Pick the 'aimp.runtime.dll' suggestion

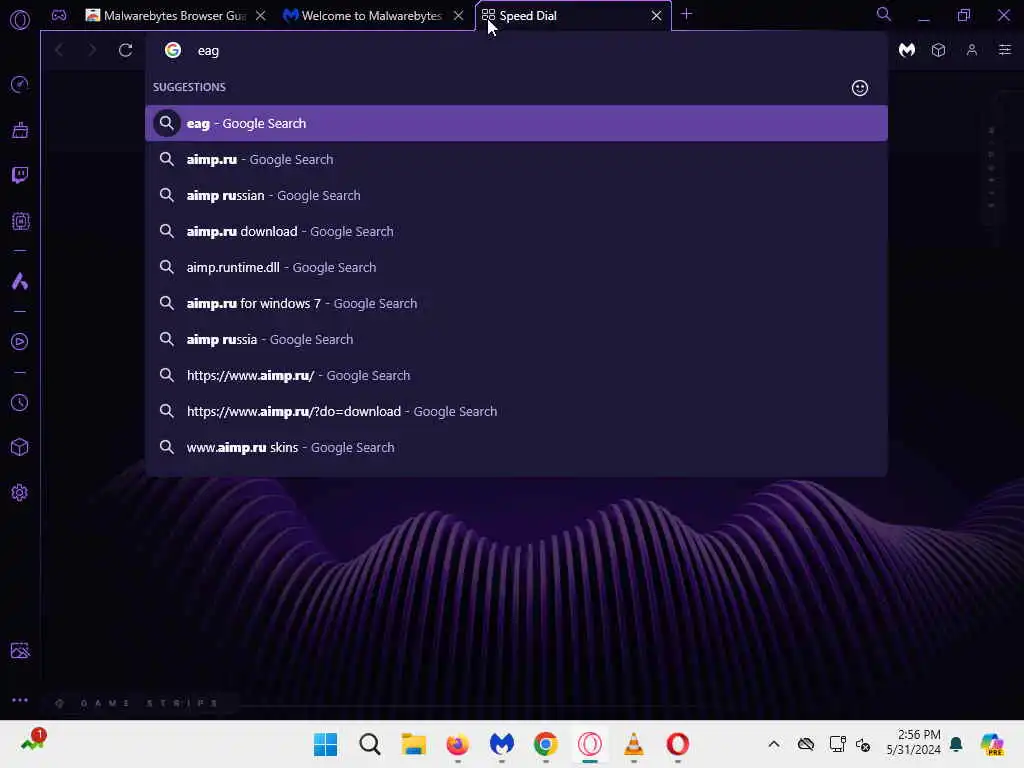[516, 267]
